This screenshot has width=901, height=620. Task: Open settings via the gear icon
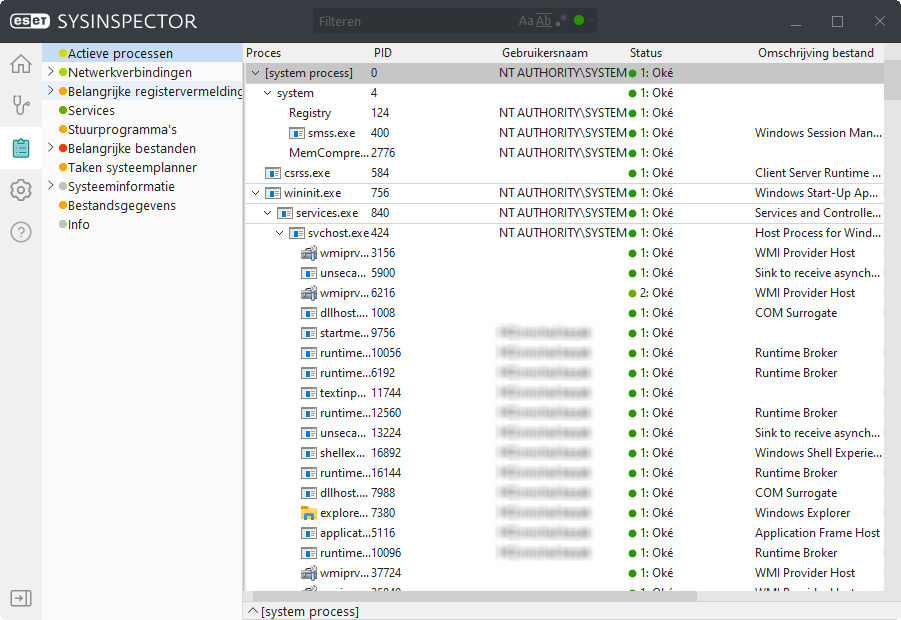(20, 190)
